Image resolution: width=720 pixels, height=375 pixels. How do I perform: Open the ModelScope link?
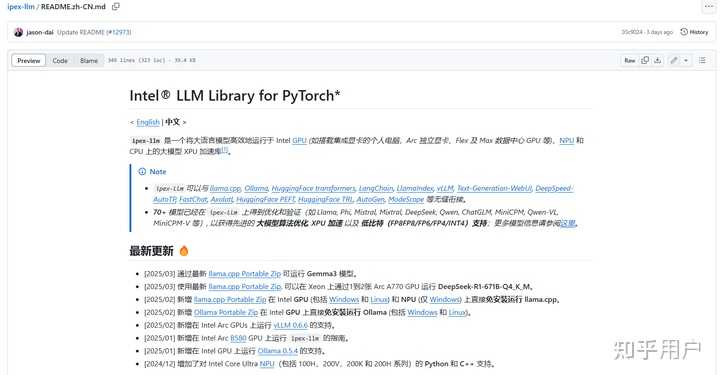tap(406, 199)
